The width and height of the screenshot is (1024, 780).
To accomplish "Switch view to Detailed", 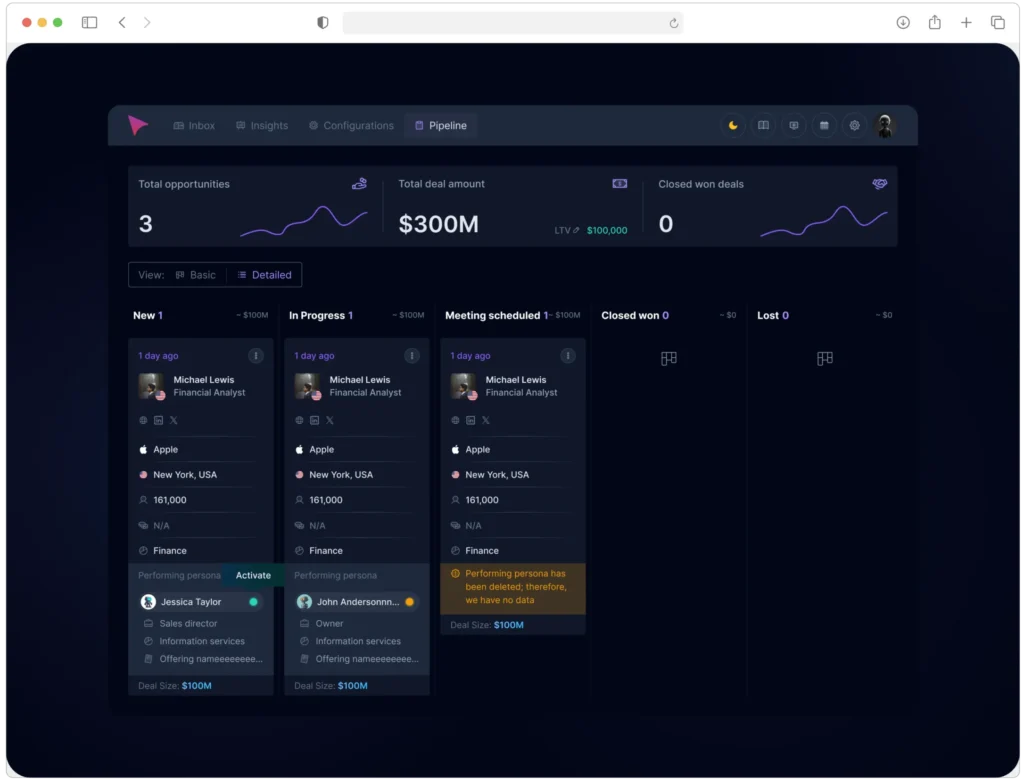I will click(264, 275).
